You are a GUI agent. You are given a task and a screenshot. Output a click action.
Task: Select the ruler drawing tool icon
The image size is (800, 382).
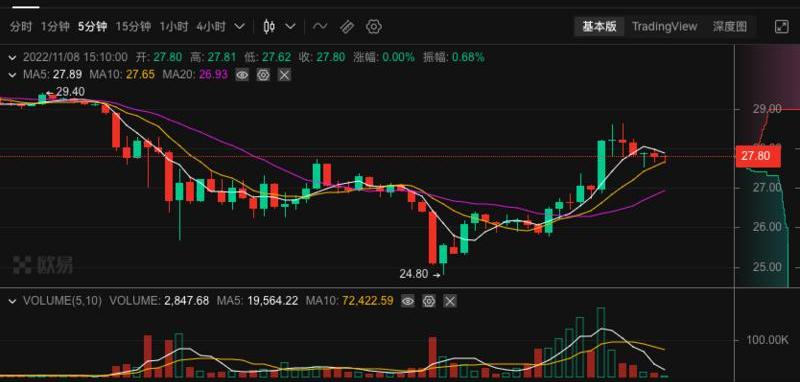tap(347, 27)
